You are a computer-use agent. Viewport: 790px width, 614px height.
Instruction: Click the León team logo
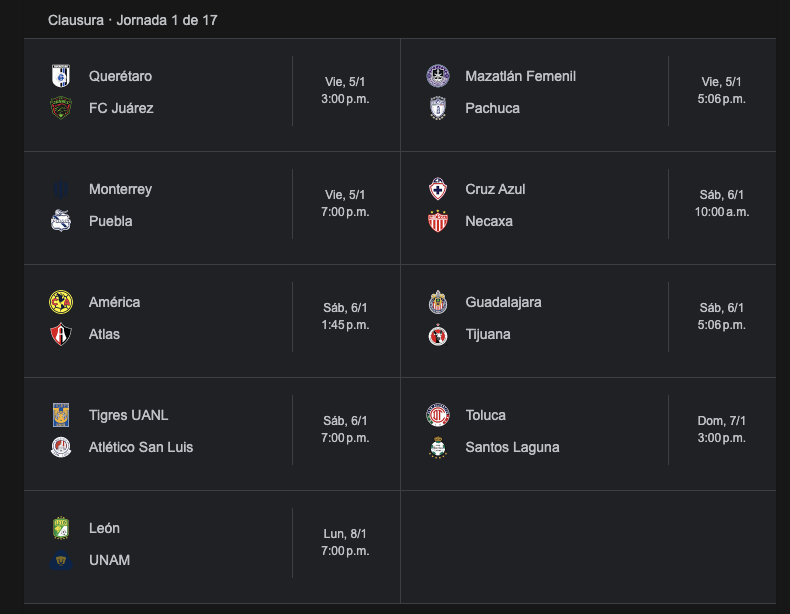pos(61,528)
